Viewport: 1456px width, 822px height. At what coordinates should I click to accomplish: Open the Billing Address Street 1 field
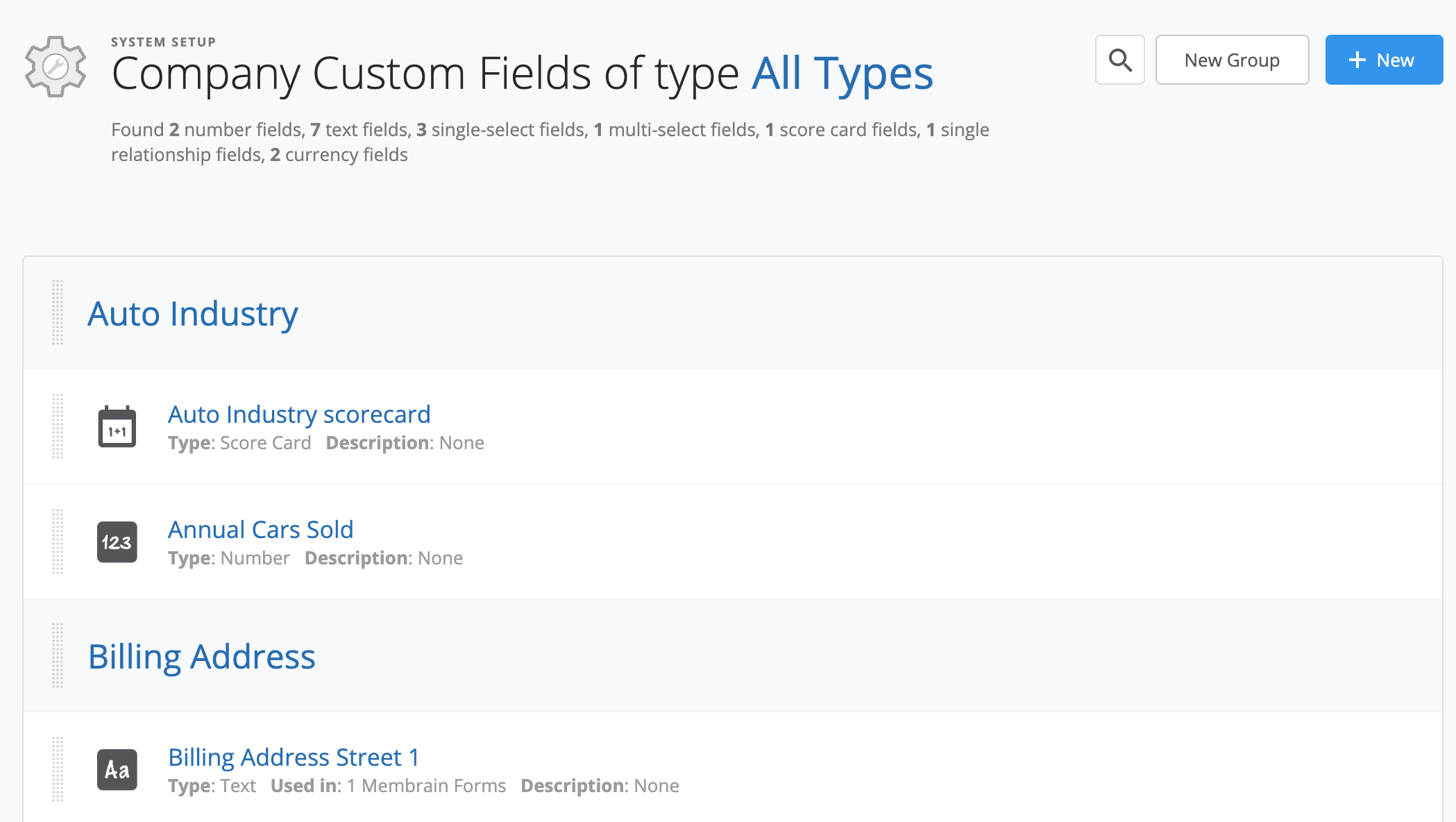point(294,757)
